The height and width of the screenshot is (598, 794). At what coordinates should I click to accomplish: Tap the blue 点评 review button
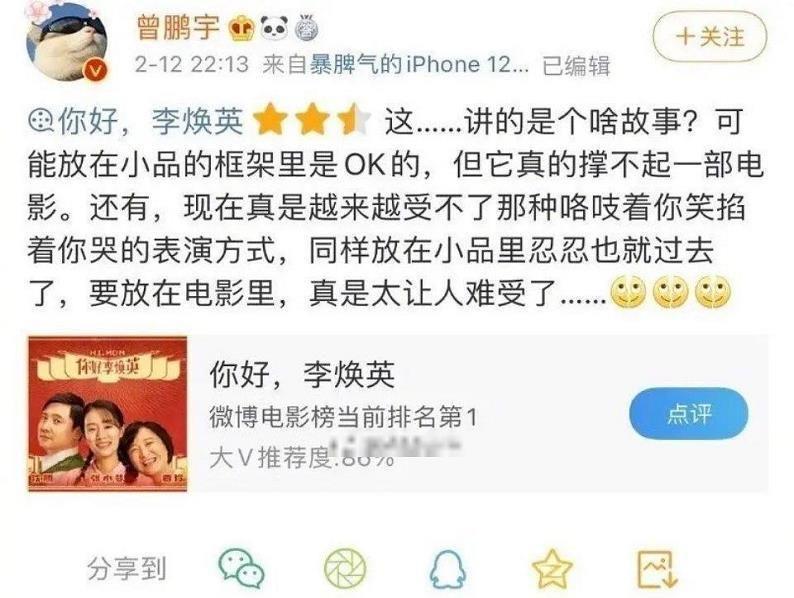point(688,413)
